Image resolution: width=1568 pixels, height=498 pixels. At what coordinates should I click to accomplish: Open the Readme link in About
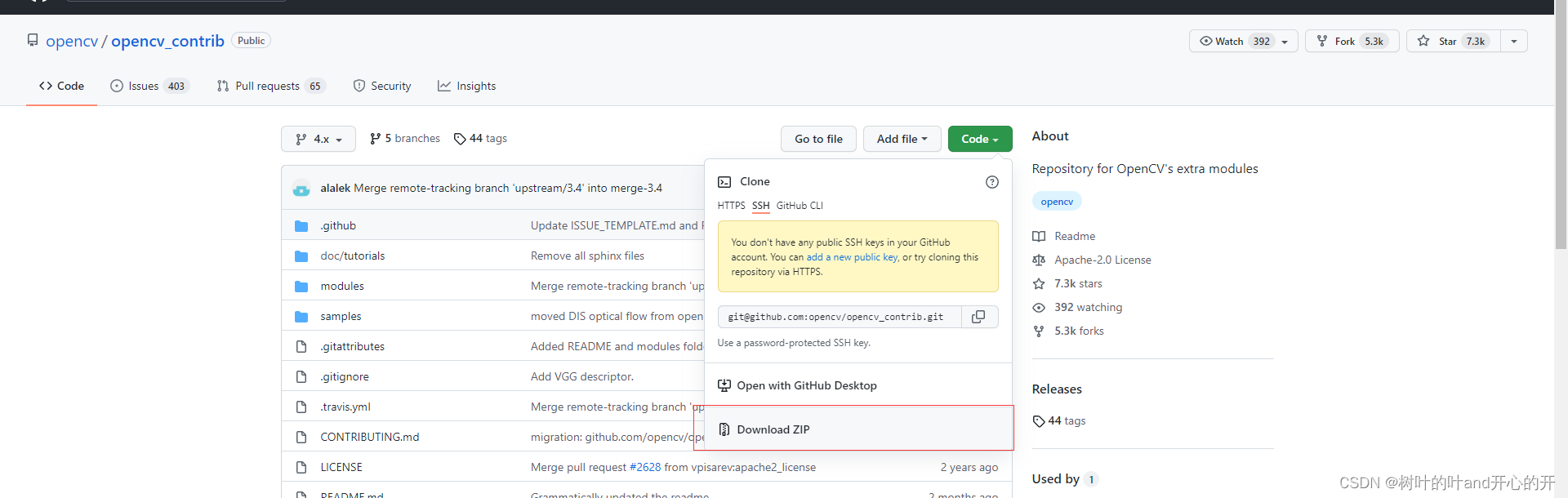pyautogui.click(x=1064, y=236)
